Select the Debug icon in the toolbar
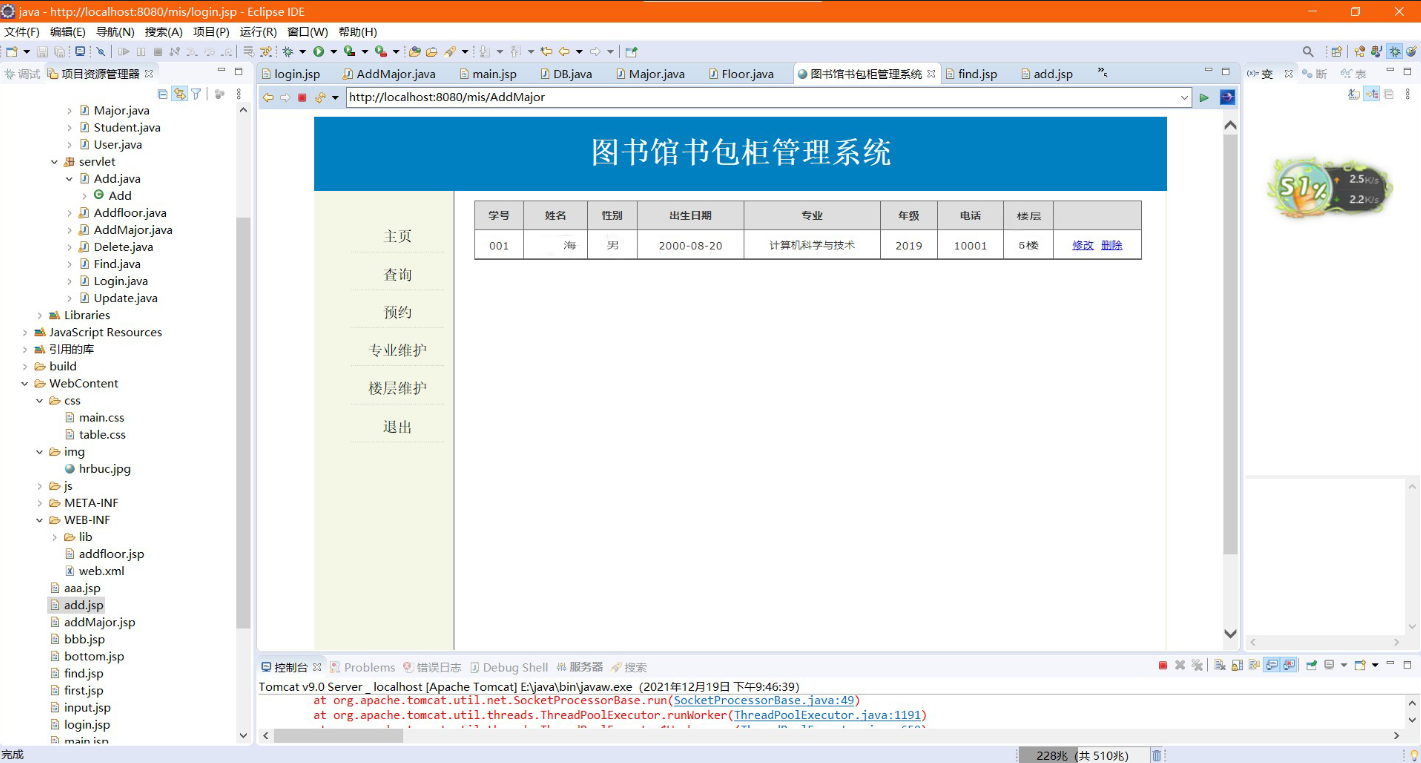1421x763 pixels. (x=287, y=51)
